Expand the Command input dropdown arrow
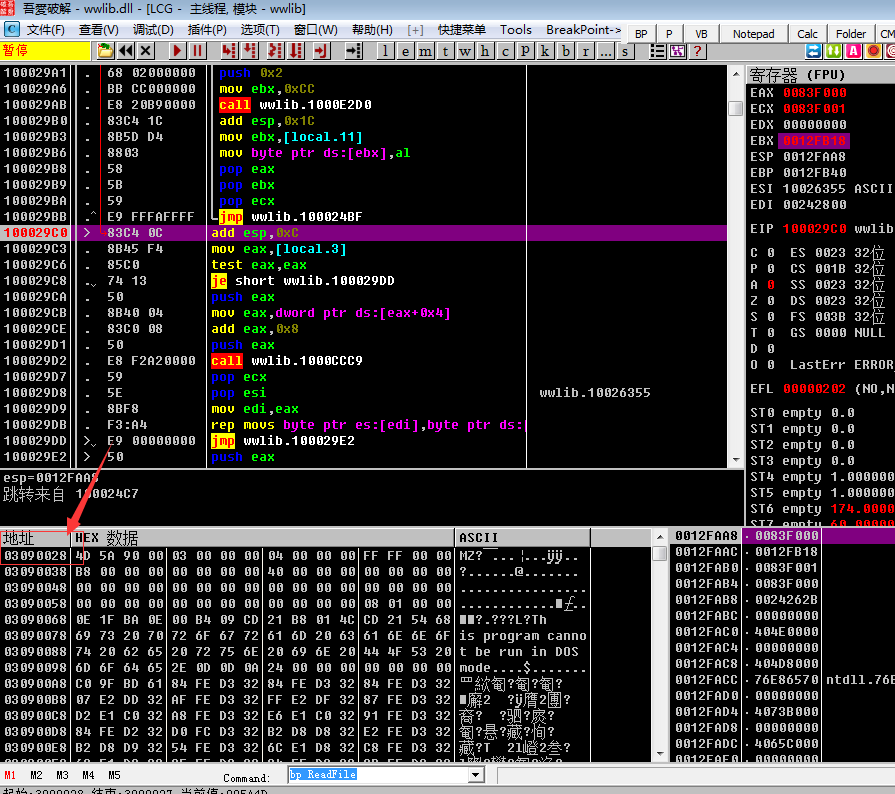The image size is (895, 794). 475,775
